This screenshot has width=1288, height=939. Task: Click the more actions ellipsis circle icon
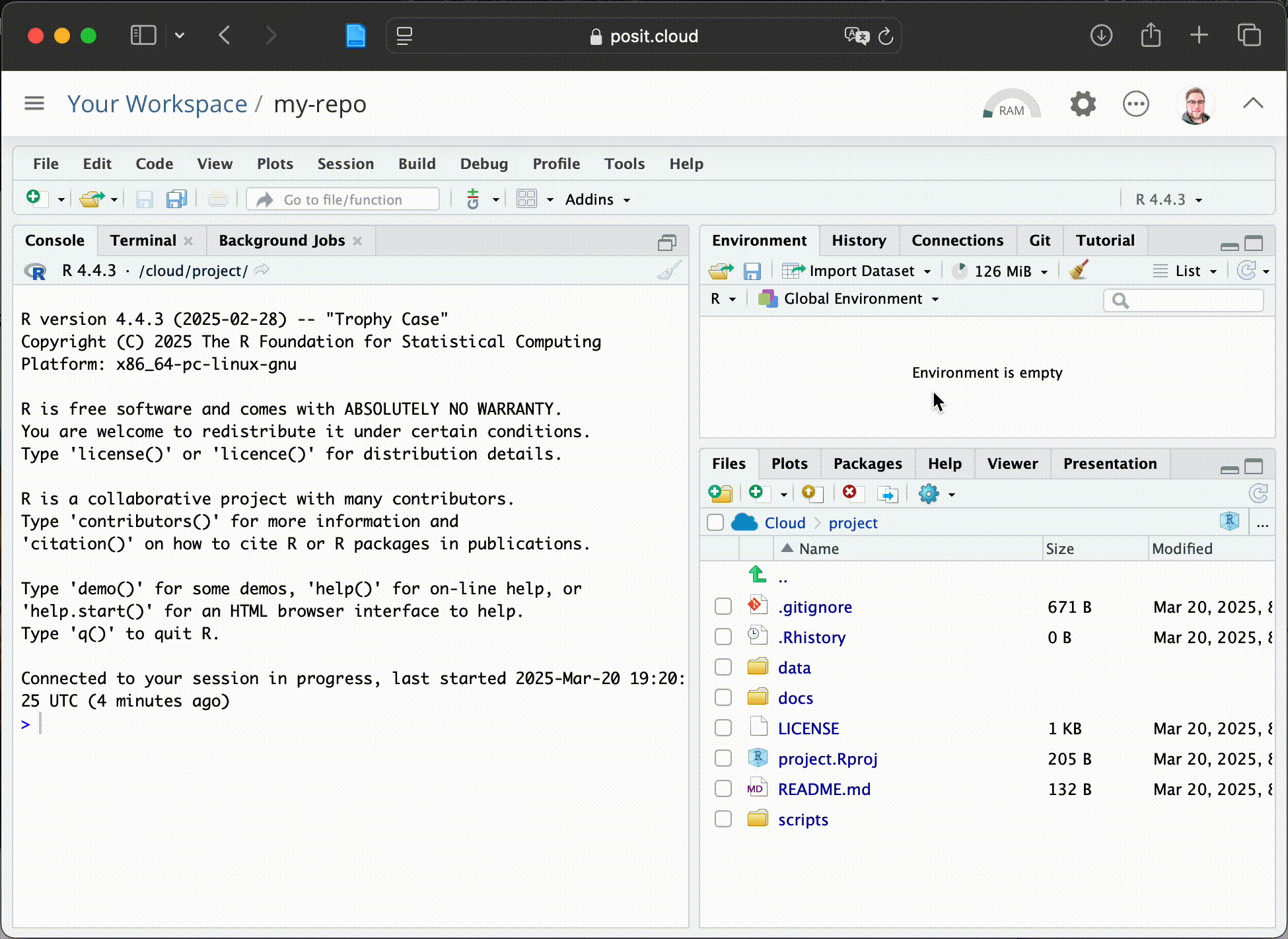pos(1136,104)
